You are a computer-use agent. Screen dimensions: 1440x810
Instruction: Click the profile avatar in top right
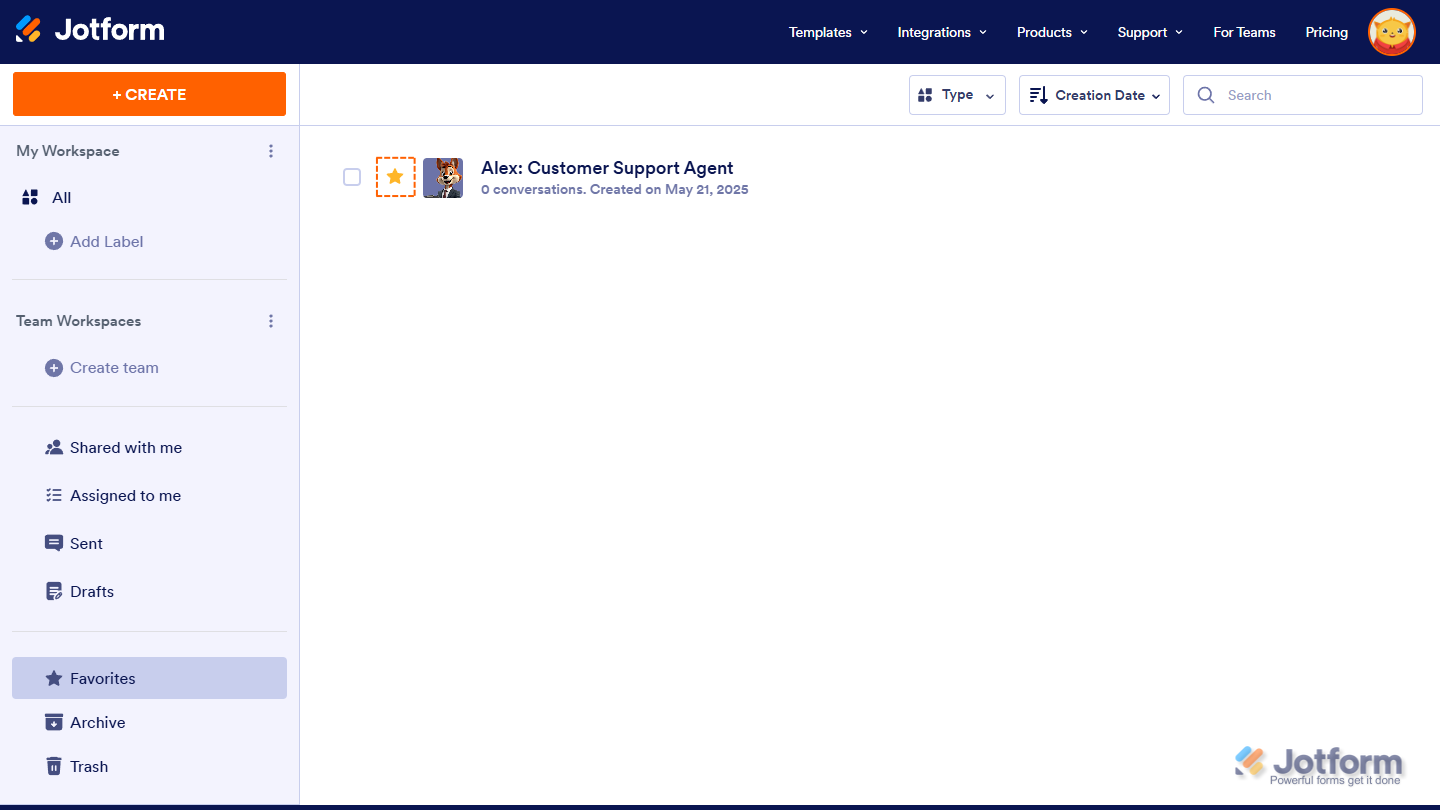1391,31
